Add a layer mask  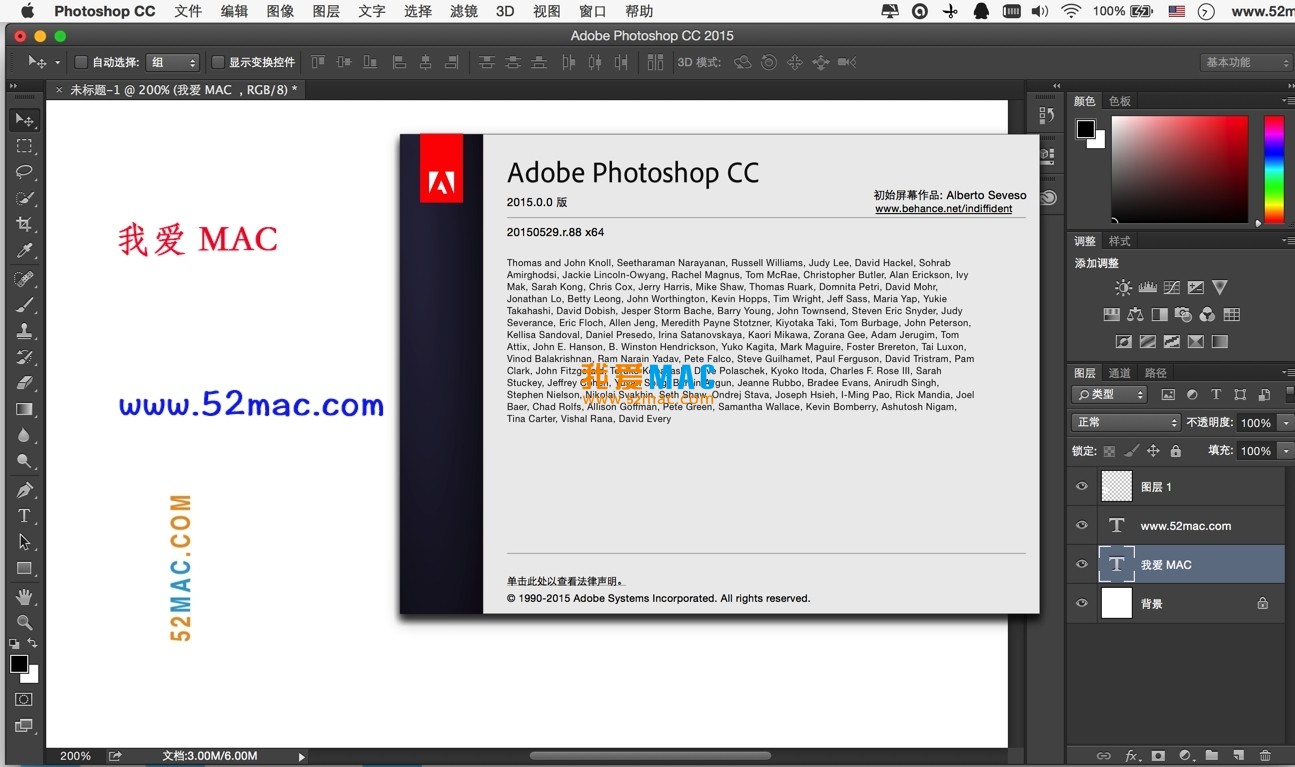coord(1158,756)
